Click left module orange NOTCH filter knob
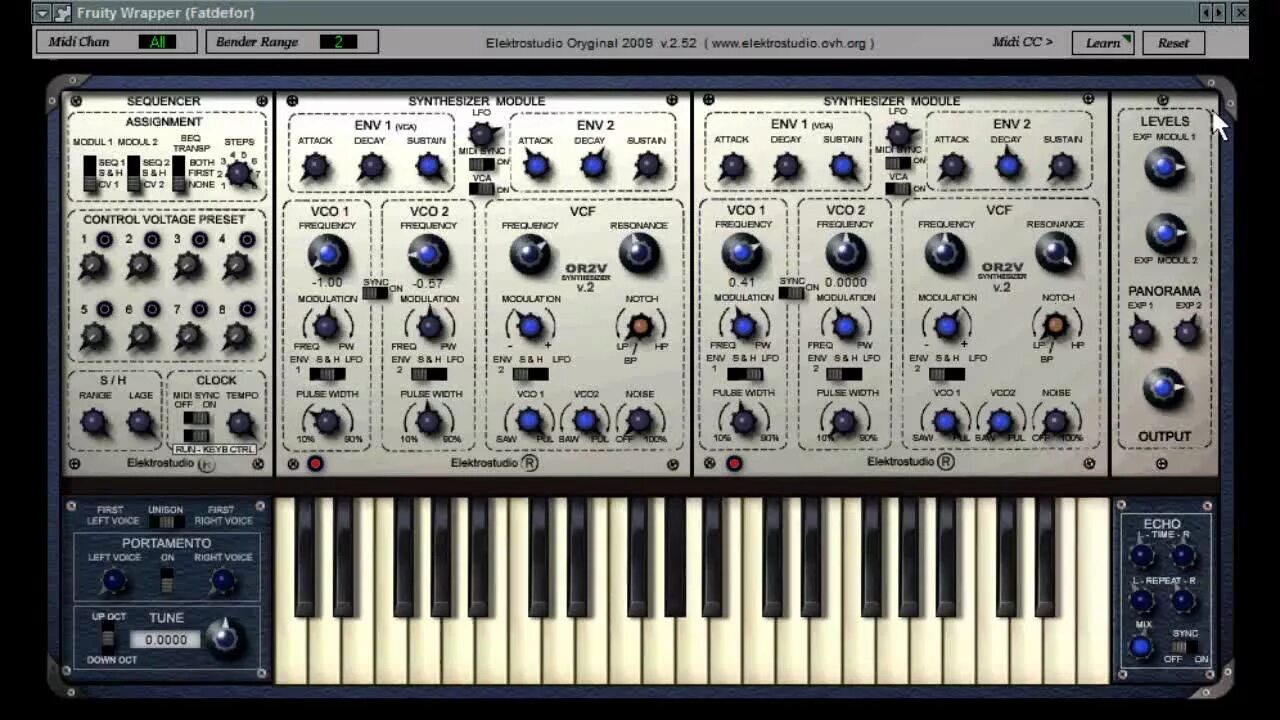 [x=639, y=326]
